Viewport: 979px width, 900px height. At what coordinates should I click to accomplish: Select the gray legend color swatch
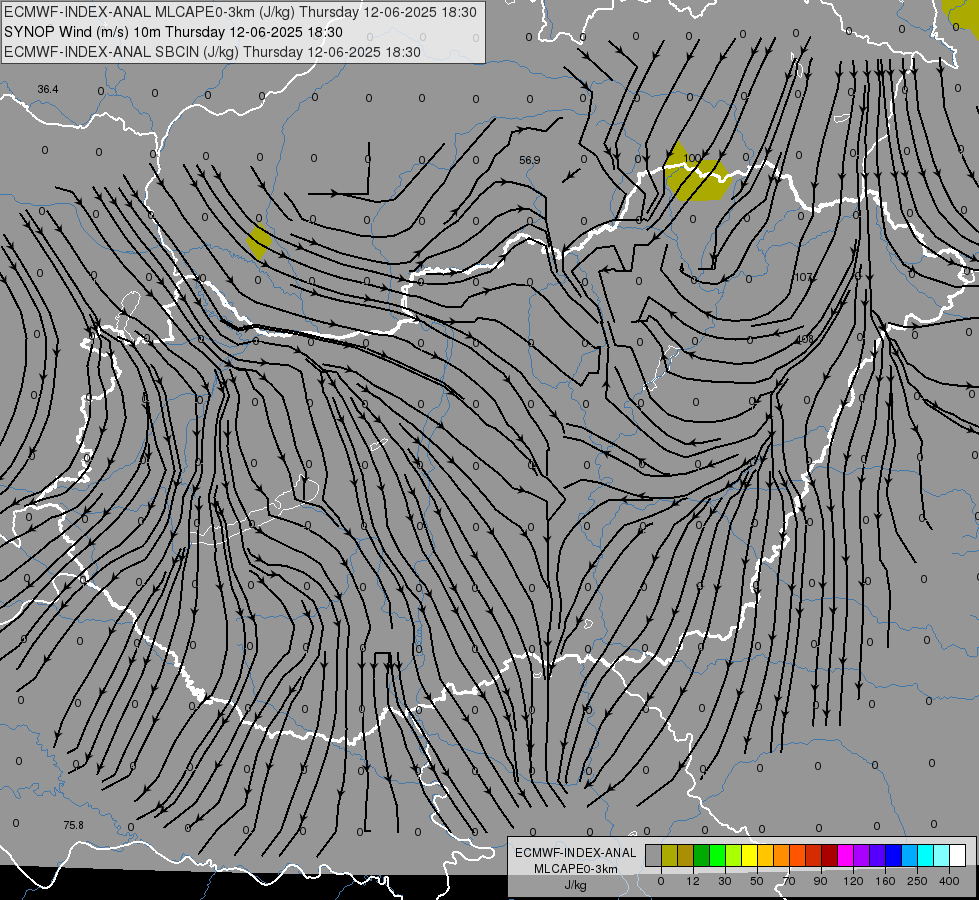tap(653, 855)
